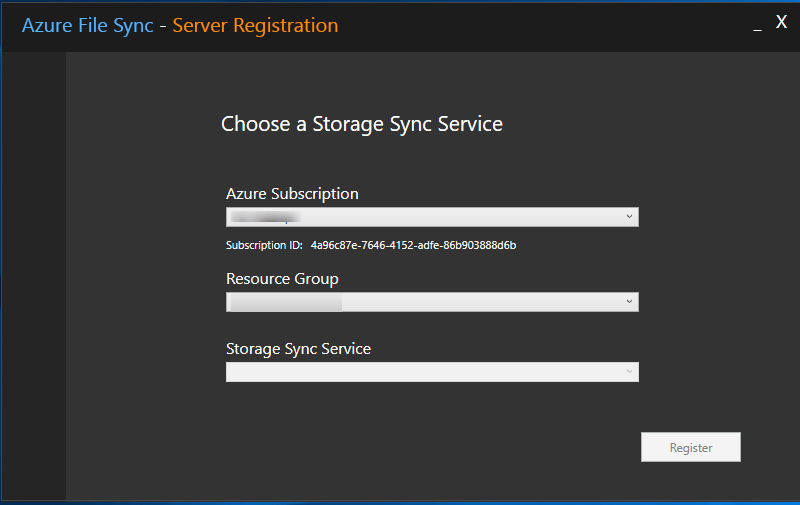The width and height of the screenshot is (800, 505).
Task: Click the "Resource Group" field label
Action: (282, 279)
